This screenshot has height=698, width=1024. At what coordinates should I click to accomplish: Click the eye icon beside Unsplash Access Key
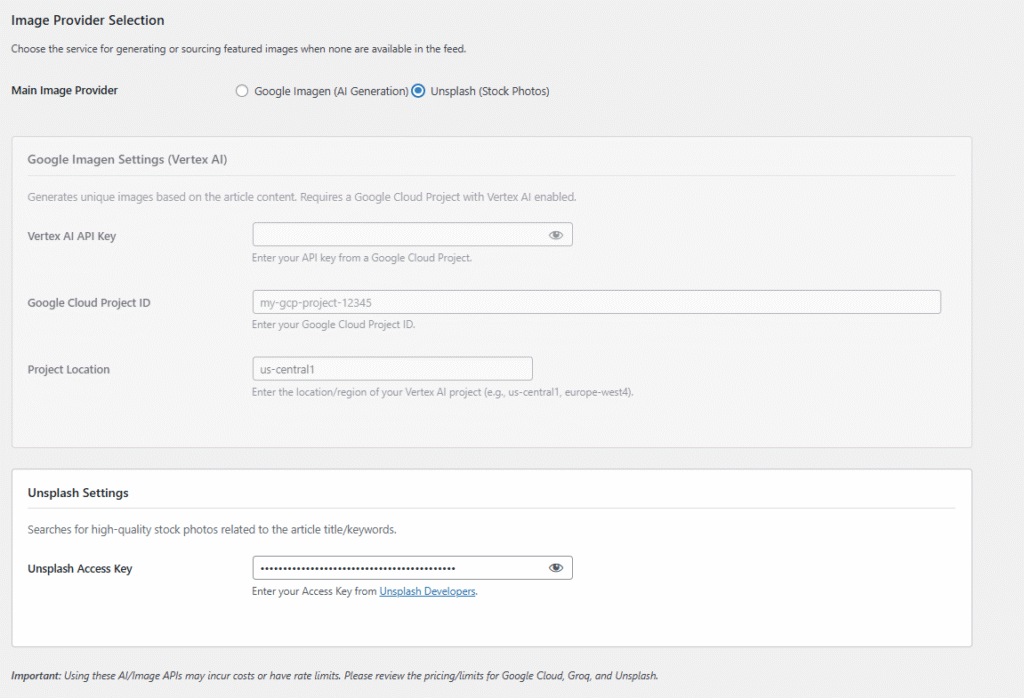(x=556, y=567)
